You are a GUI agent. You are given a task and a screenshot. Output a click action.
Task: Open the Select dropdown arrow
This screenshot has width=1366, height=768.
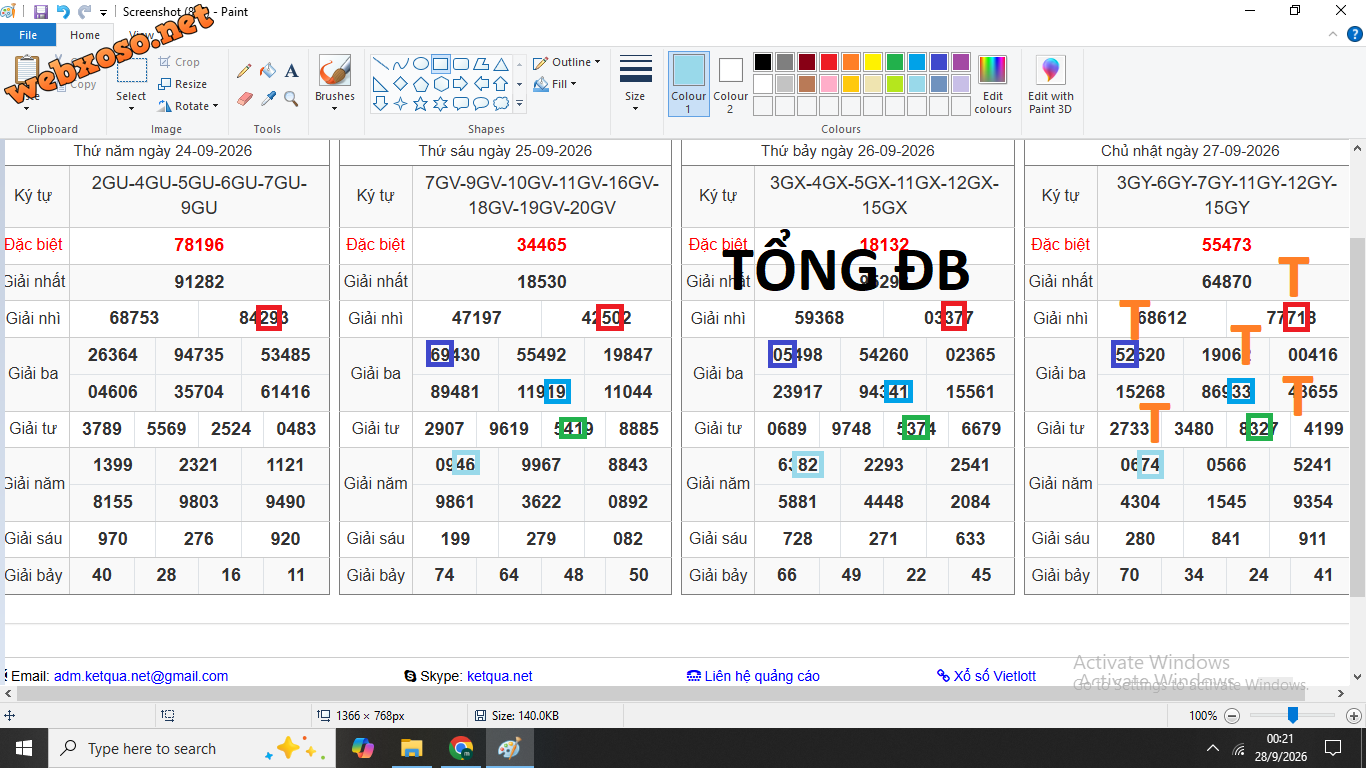tap(131, 108)
